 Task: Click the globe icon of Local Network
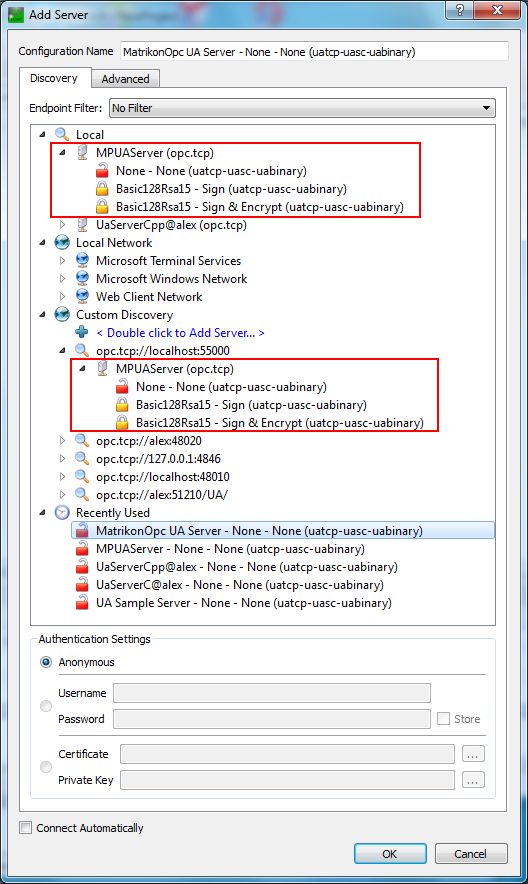pyautogui.click(x=62, y=242)
